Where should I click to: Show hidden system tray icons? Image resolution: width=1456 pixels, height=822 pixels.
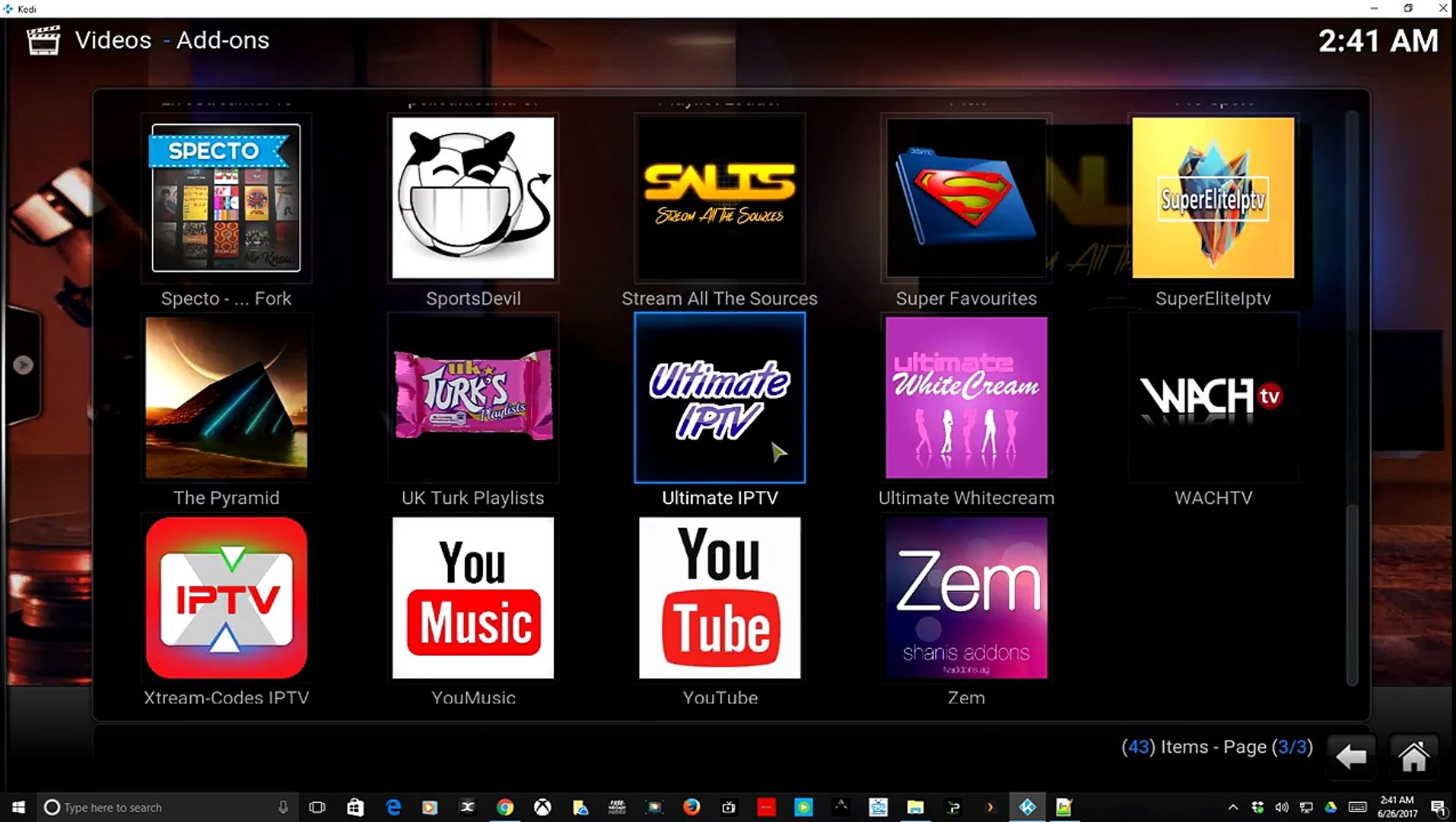1233,808
